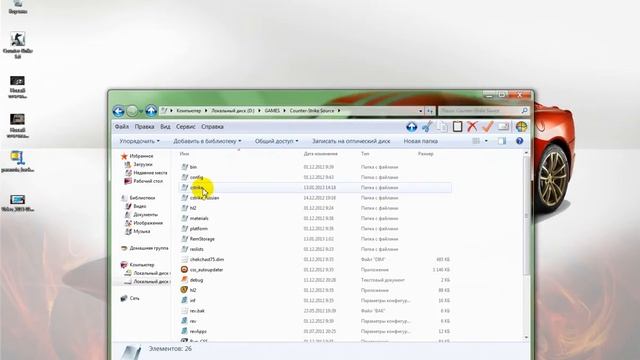Select the css_autoupdater application icon

point(184,270)
